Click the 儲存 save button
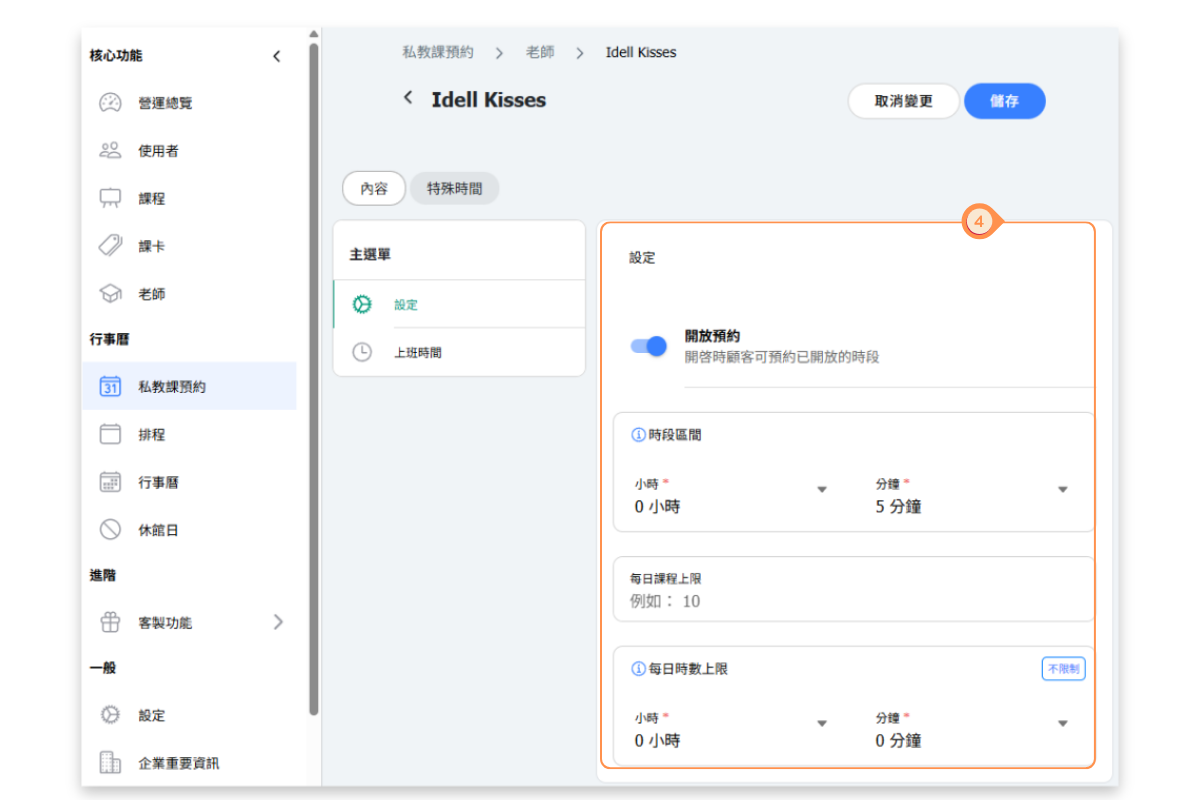Image resolution: width=1200 pixels, height=800 pixels. (1004, 101)
